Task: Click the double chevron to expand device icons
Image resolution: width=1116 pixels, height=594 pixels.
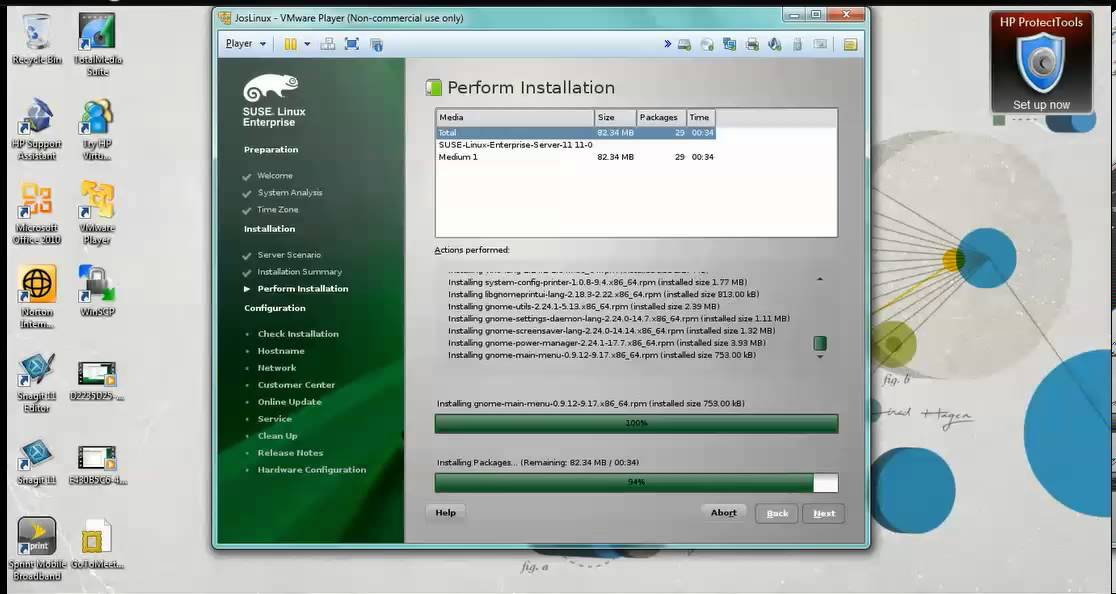Action: 668,44
